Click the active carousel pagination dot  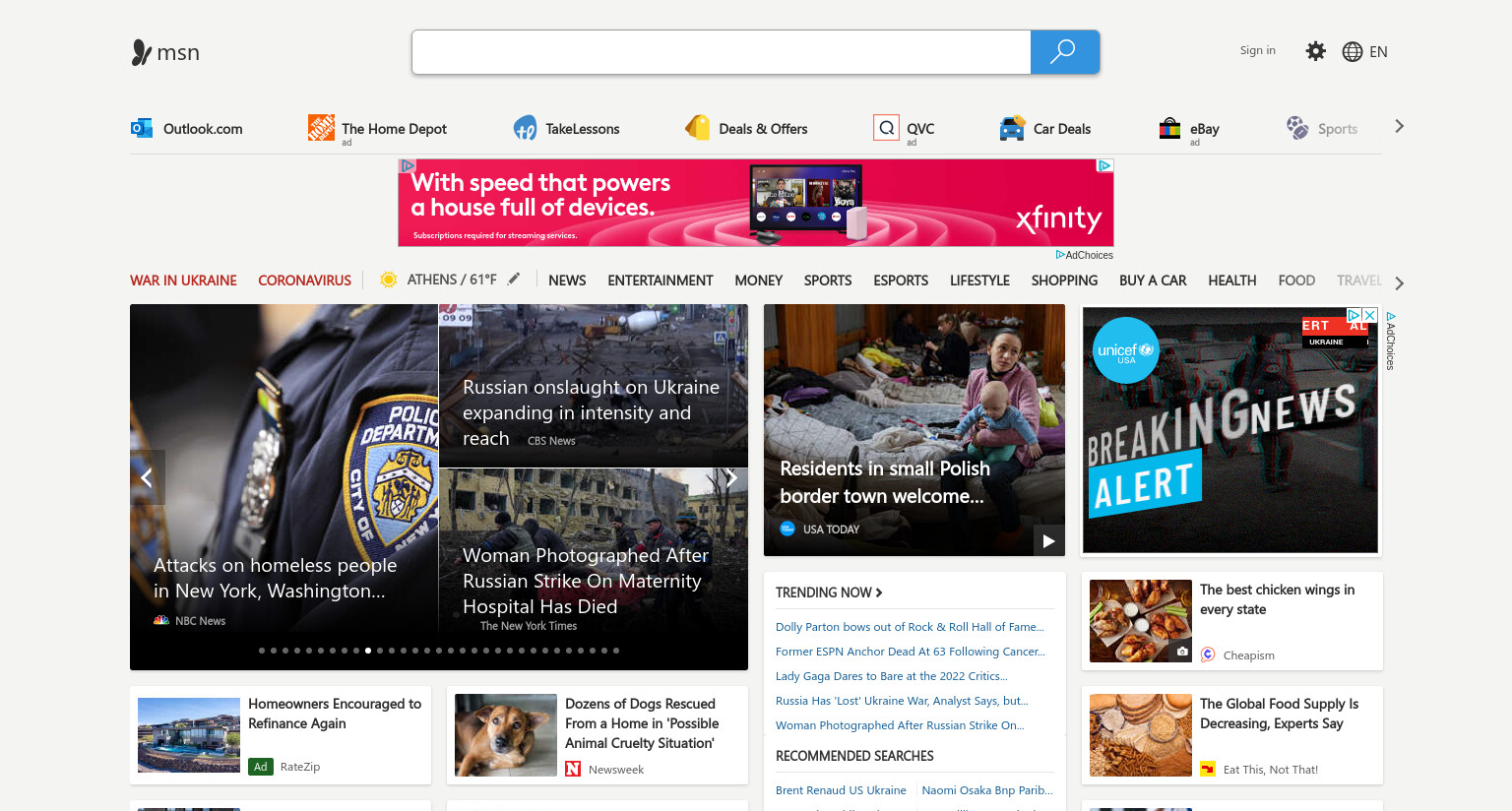pyautogui.click(x=368, y=651)
